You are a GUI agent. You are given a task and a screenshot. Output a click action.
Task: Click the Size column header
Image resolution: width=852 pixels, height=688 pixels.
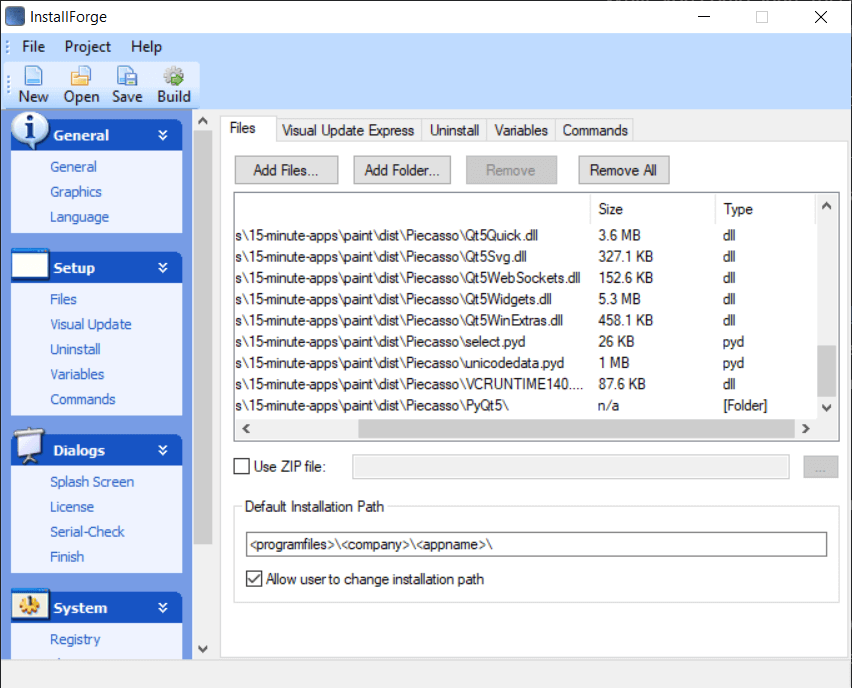[652, 209]
